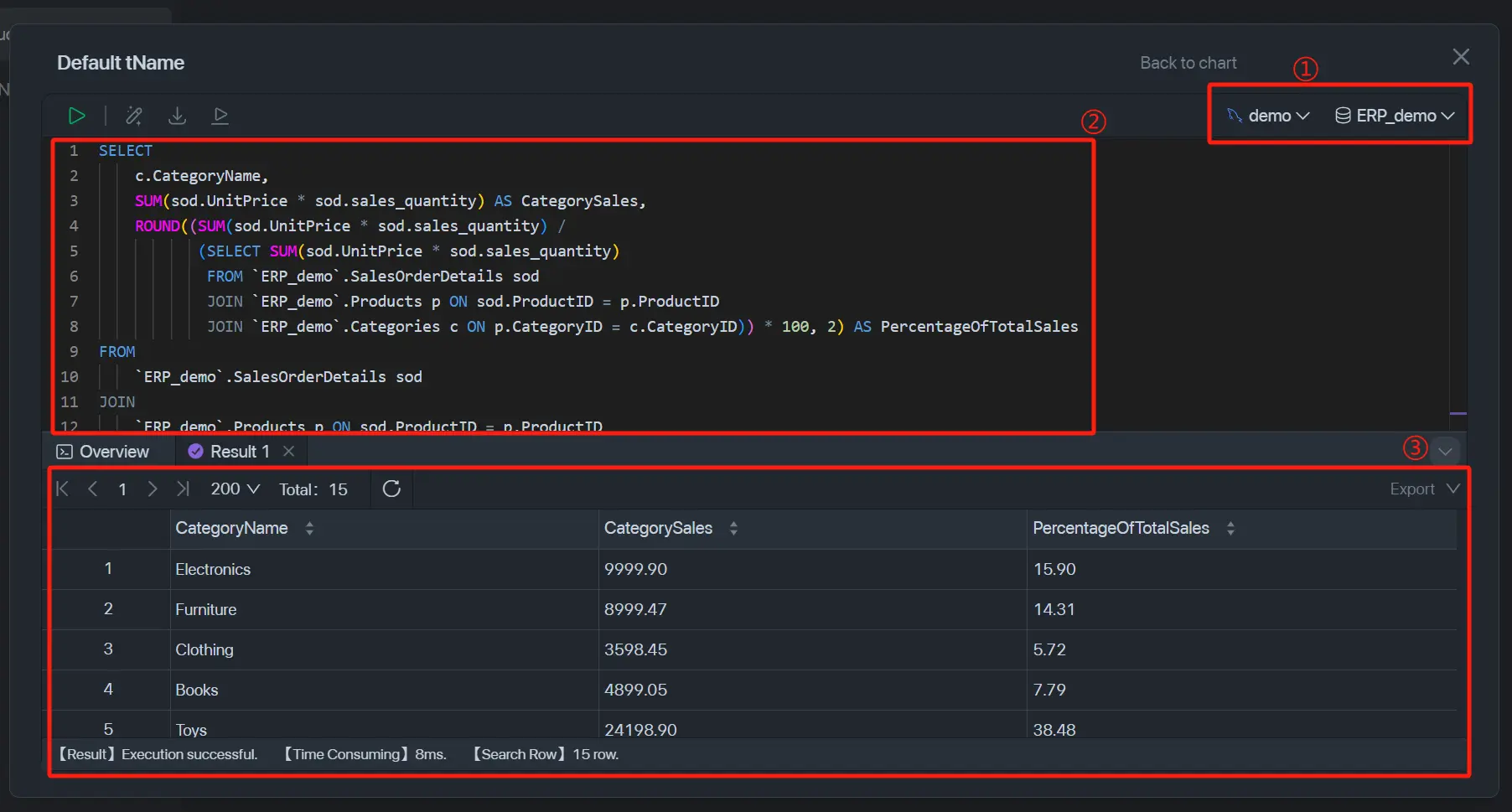Jump to the last results page
This screenshot has width=1512, height=812.
point(184,489)
